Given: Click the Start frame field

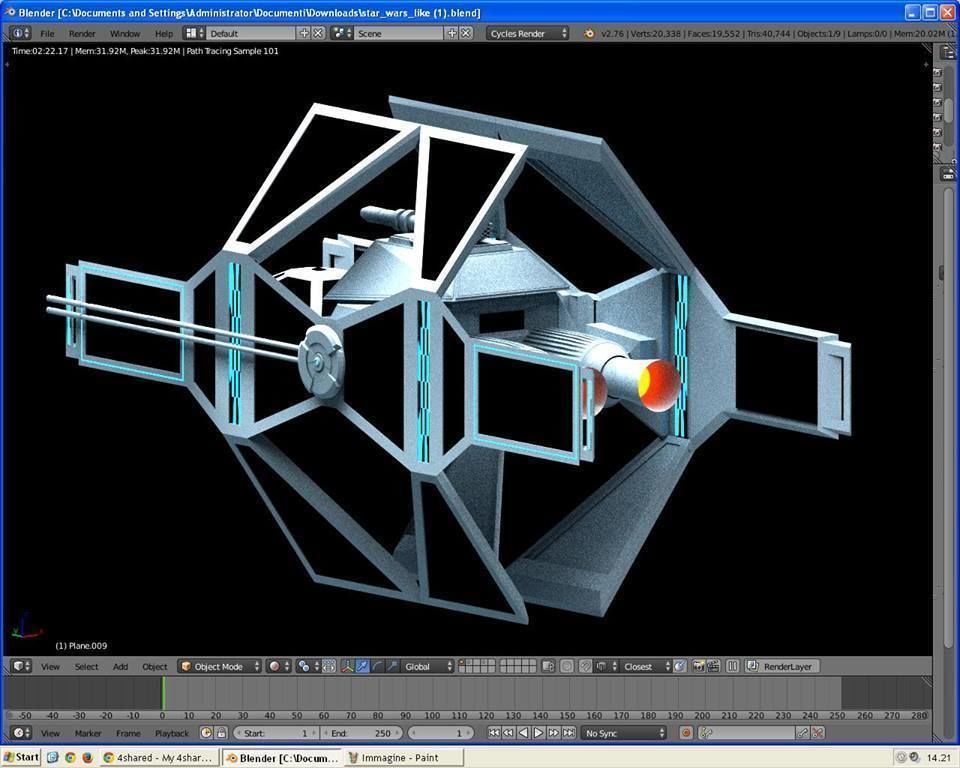Looking at the screenshot, I should point(276,732).
